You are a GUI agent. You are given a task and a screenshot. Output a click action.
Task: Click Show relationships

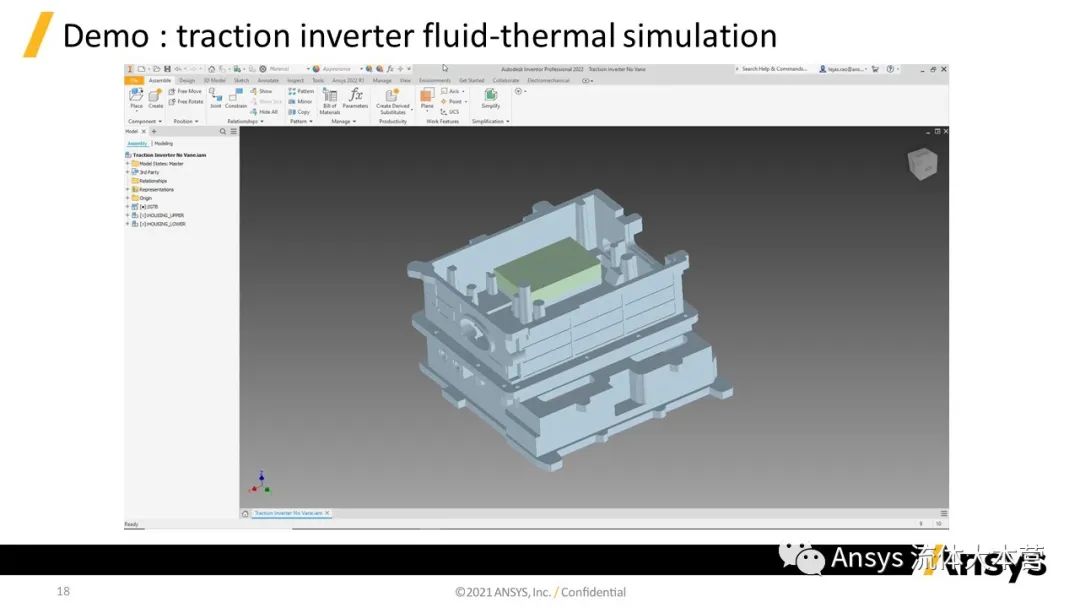point(261,91)
